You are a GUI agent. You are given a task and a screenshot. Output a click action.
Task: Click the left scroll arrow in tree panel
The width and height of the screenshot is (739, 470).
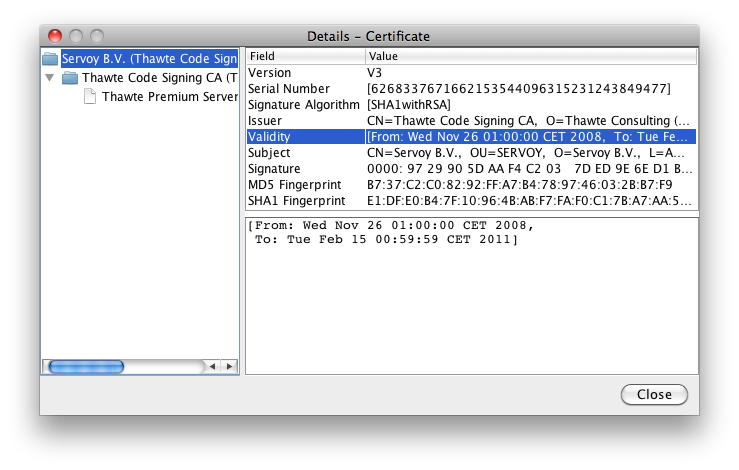213,366
